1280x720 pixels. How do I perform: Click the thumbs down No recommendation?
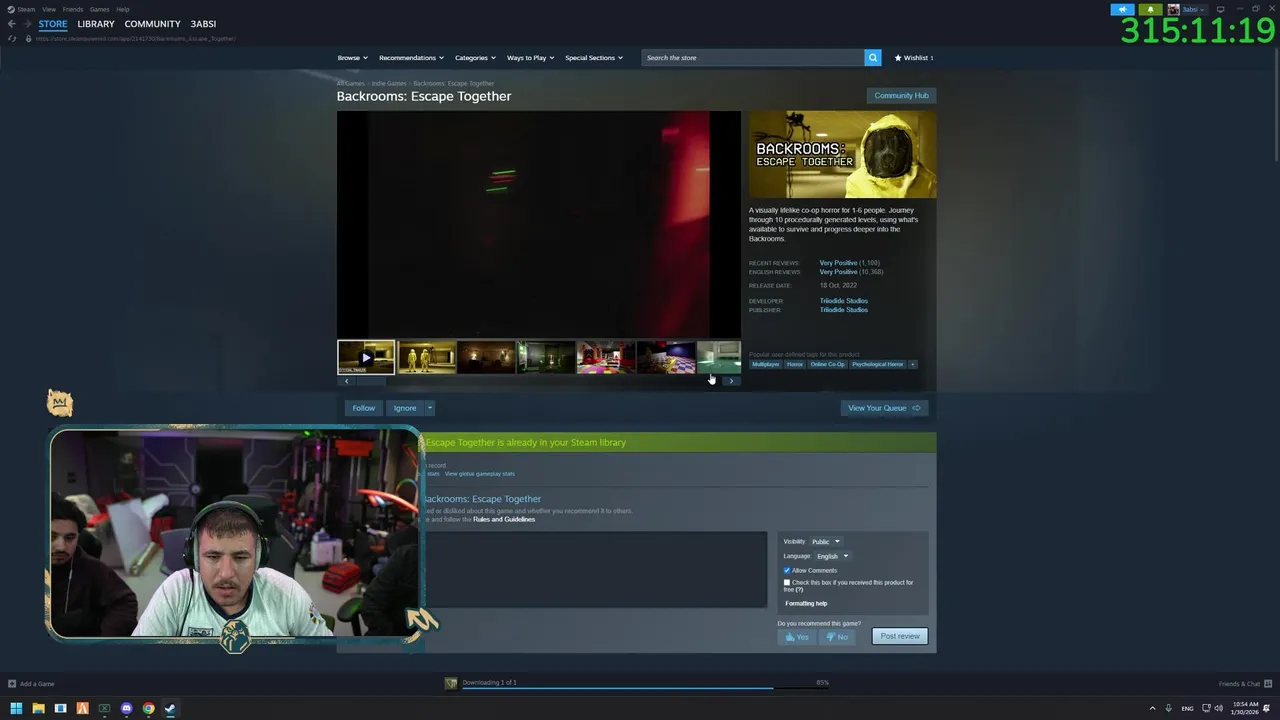point(837,637)
